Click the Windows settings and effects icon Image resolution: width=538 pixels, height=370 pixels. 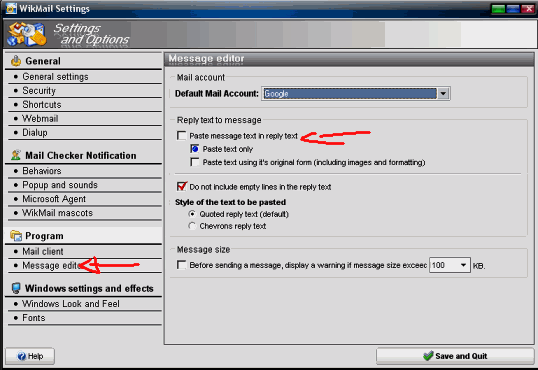point(16,288)
